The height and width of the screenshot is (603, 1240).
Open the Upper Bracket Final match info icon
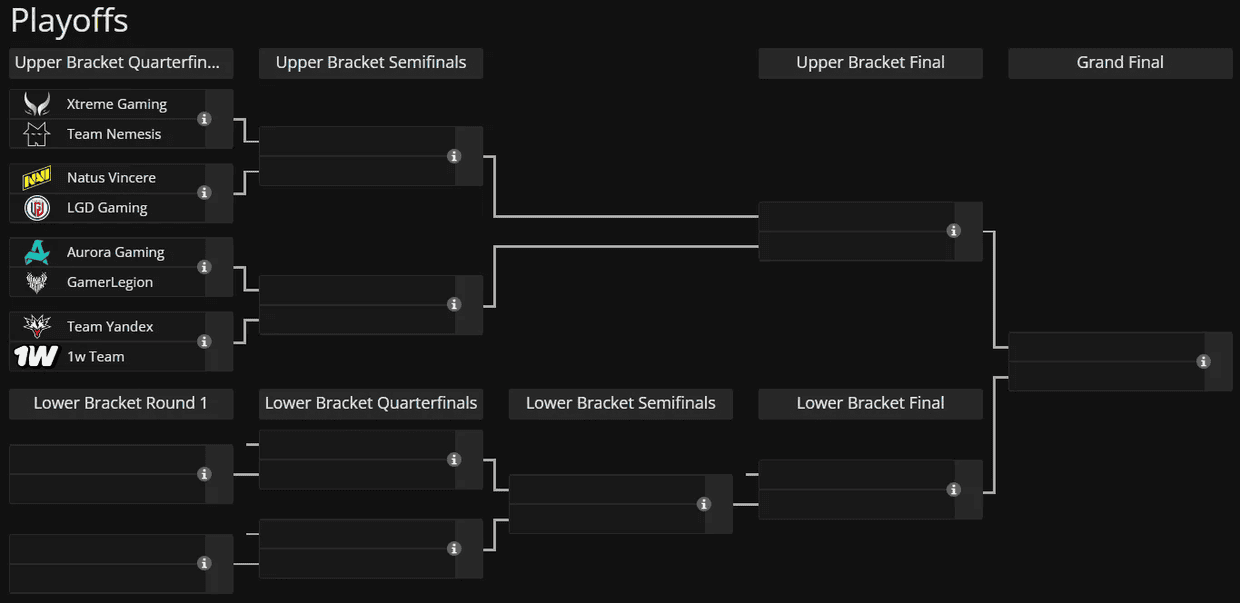[954, 231]
